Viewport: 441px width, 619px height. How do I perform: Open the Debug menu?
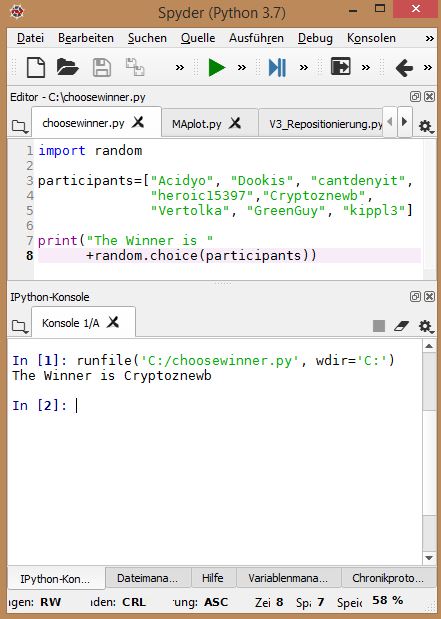click(315, 38)
